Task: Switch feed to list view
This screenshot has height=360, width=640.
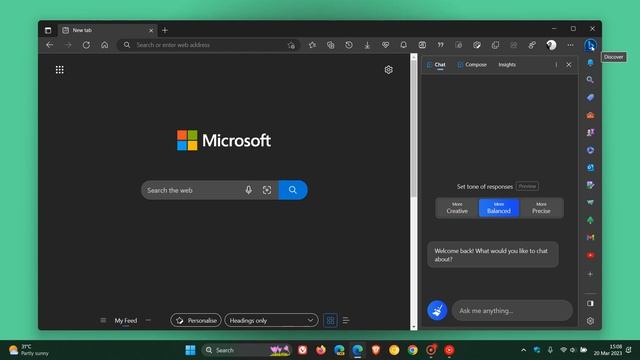Action: click(346, 320)
